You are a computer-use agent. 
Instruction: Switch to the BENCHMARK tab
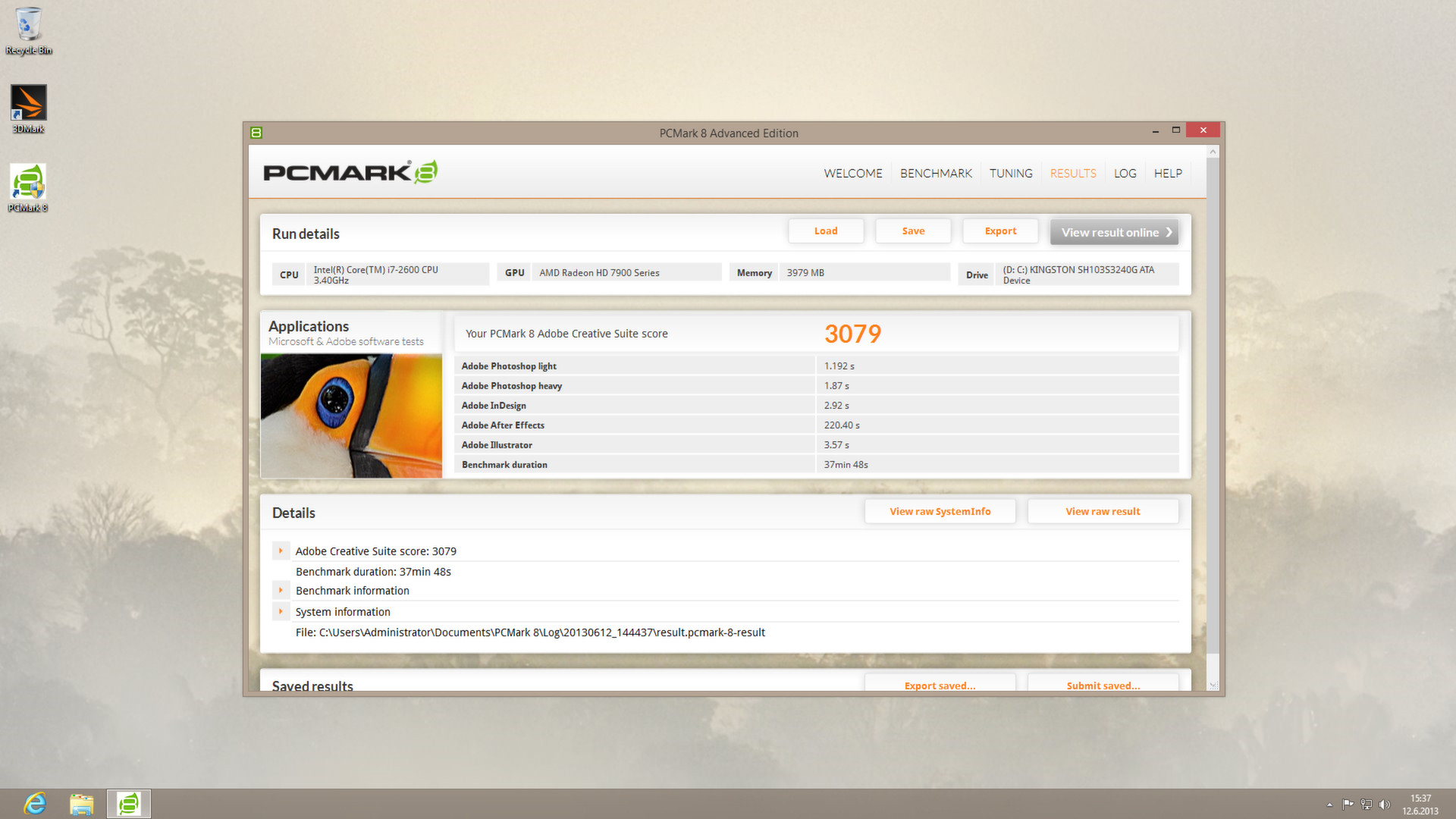pos(936,173)
